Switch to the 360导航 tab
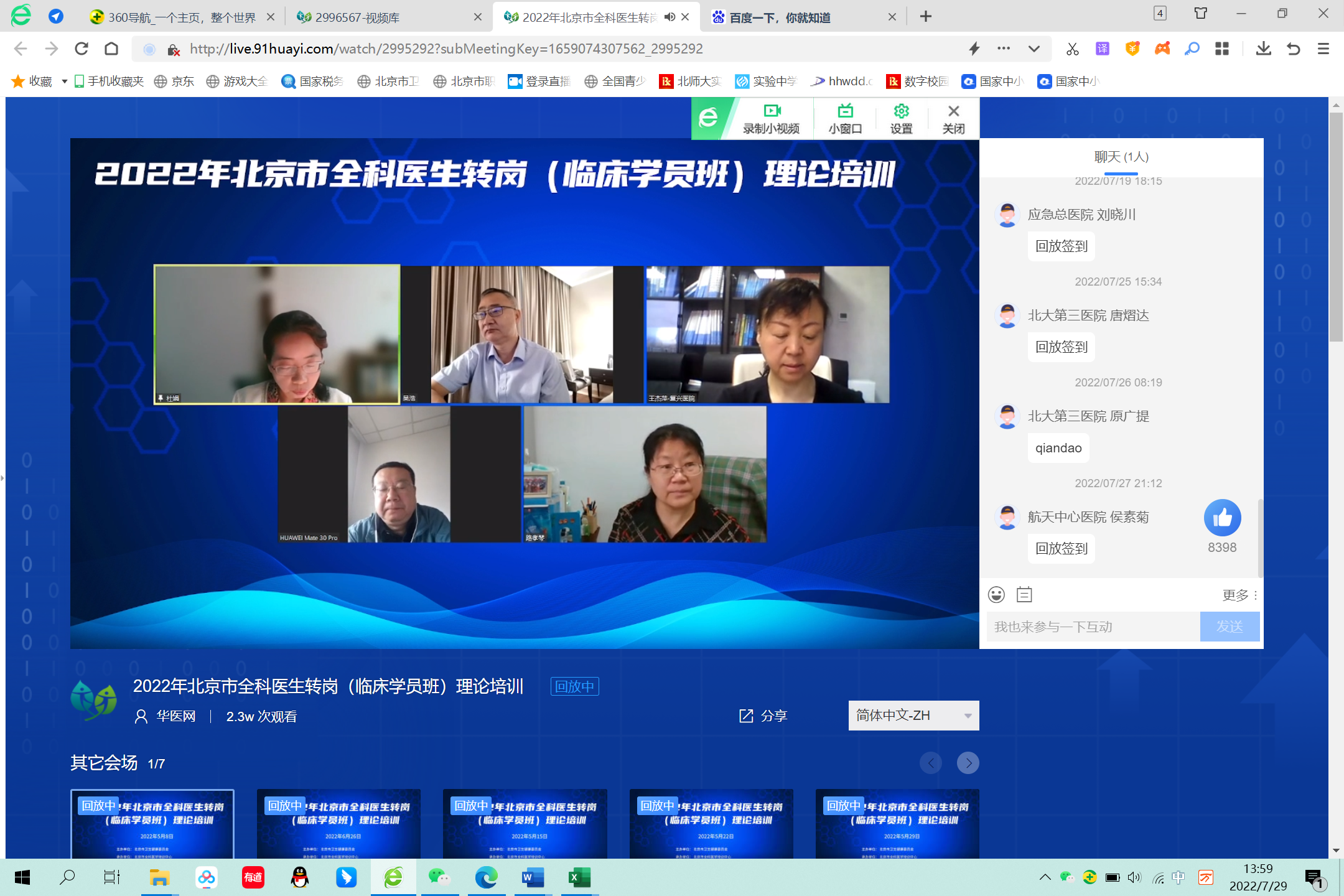Viewport: 1344px width, 896px height. click(180, 17)
